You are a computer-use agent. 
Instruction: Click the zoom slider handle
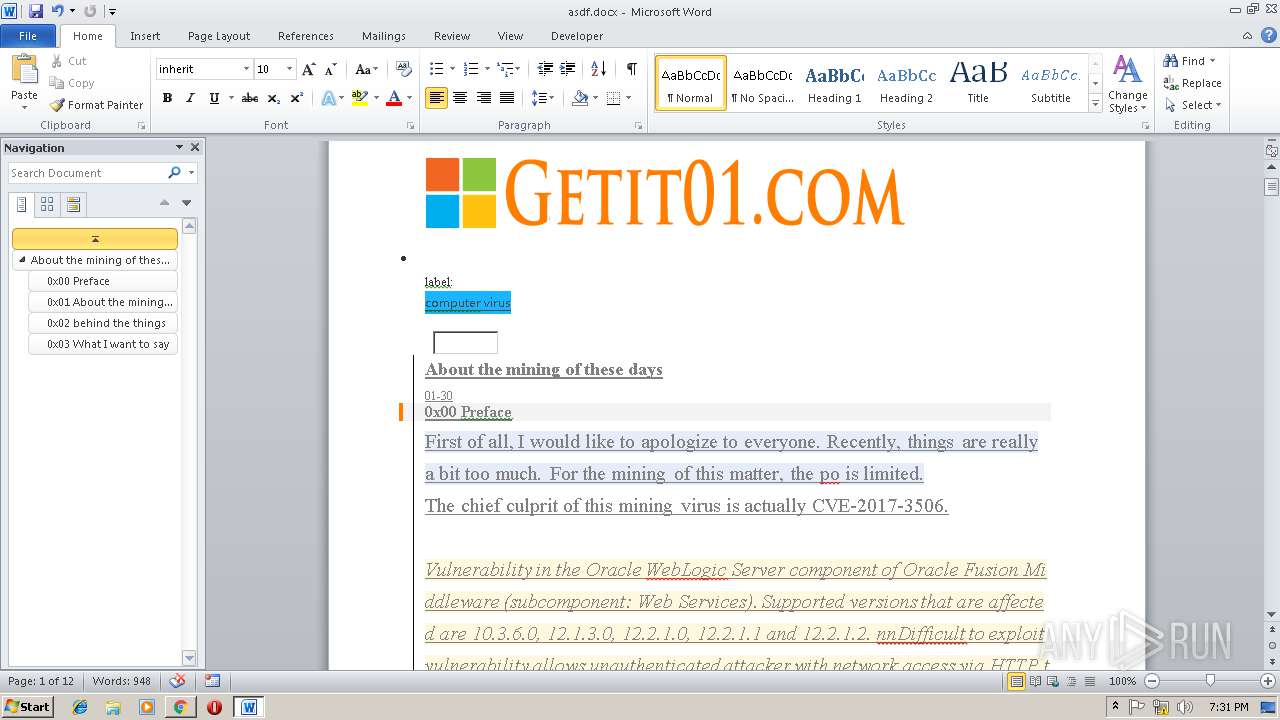click(x=1210, y=681)
